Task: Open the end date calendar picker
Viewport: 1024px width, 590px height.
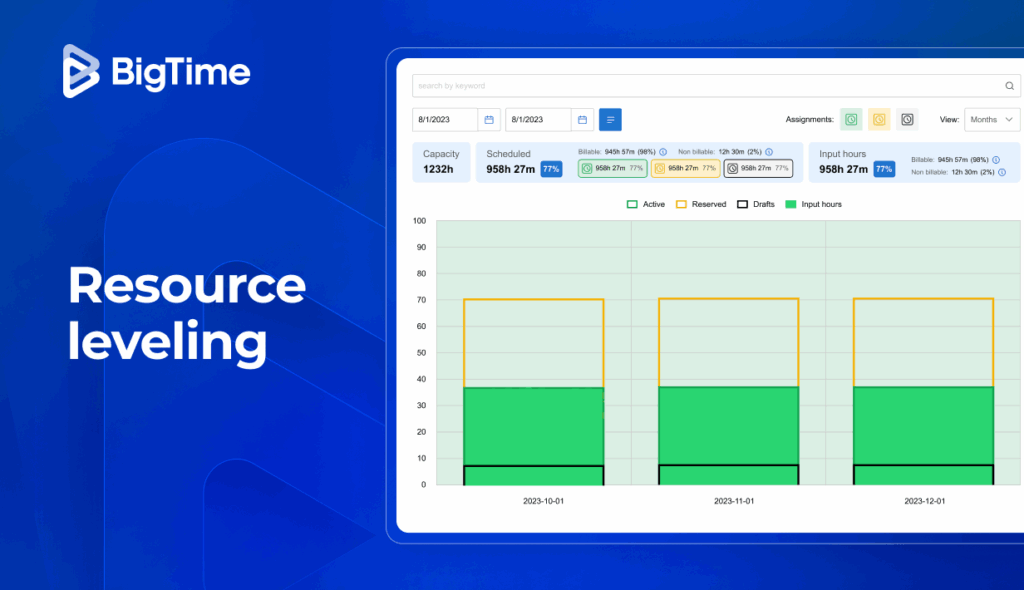Action: coord(582,120)
